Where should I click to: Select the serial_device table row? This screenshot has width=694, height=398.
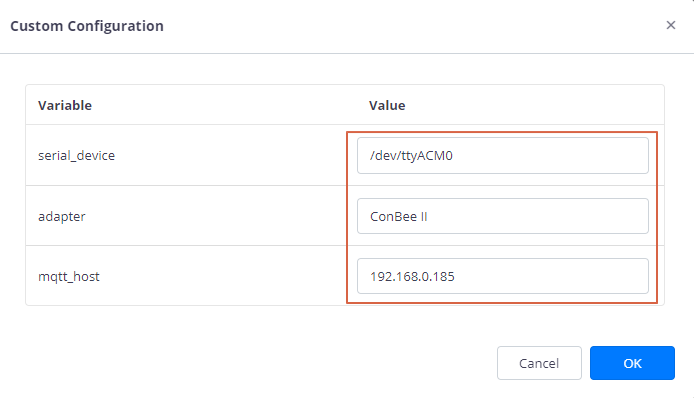[345, 155]
